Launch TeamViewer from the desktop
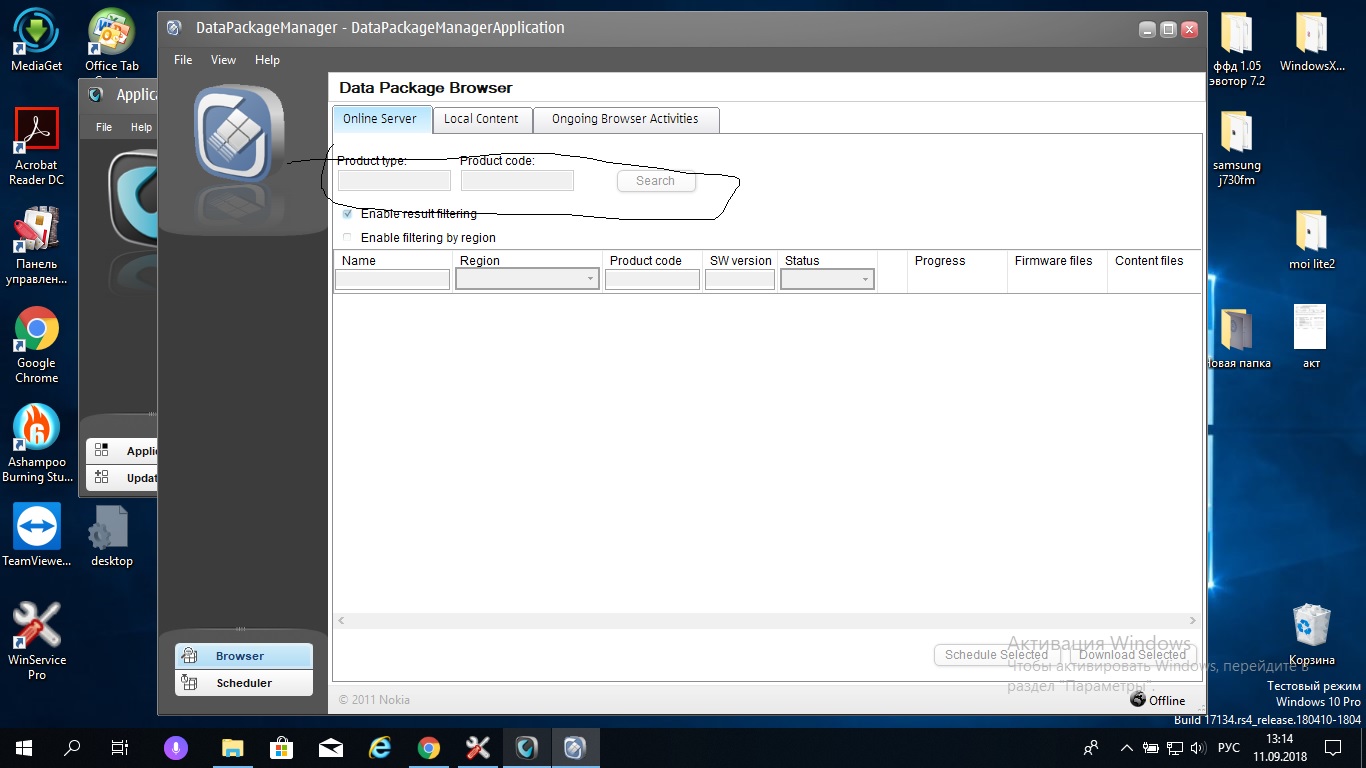This screenshot has height=768, width=1366. [x=37, y=527]
